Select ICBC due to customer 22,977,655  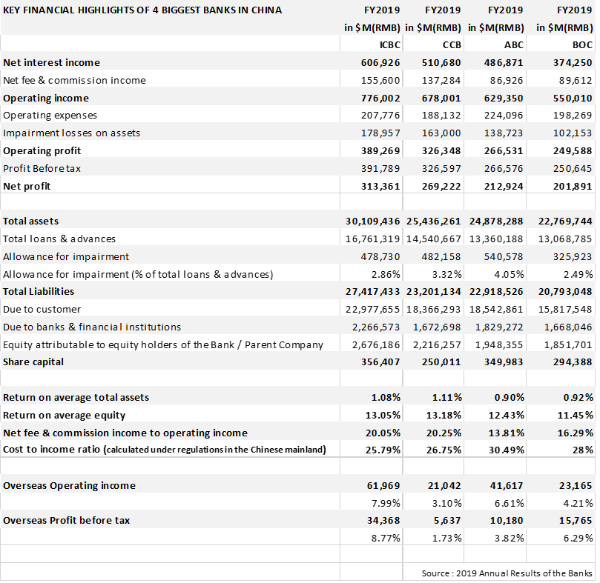tap(373, 309)
